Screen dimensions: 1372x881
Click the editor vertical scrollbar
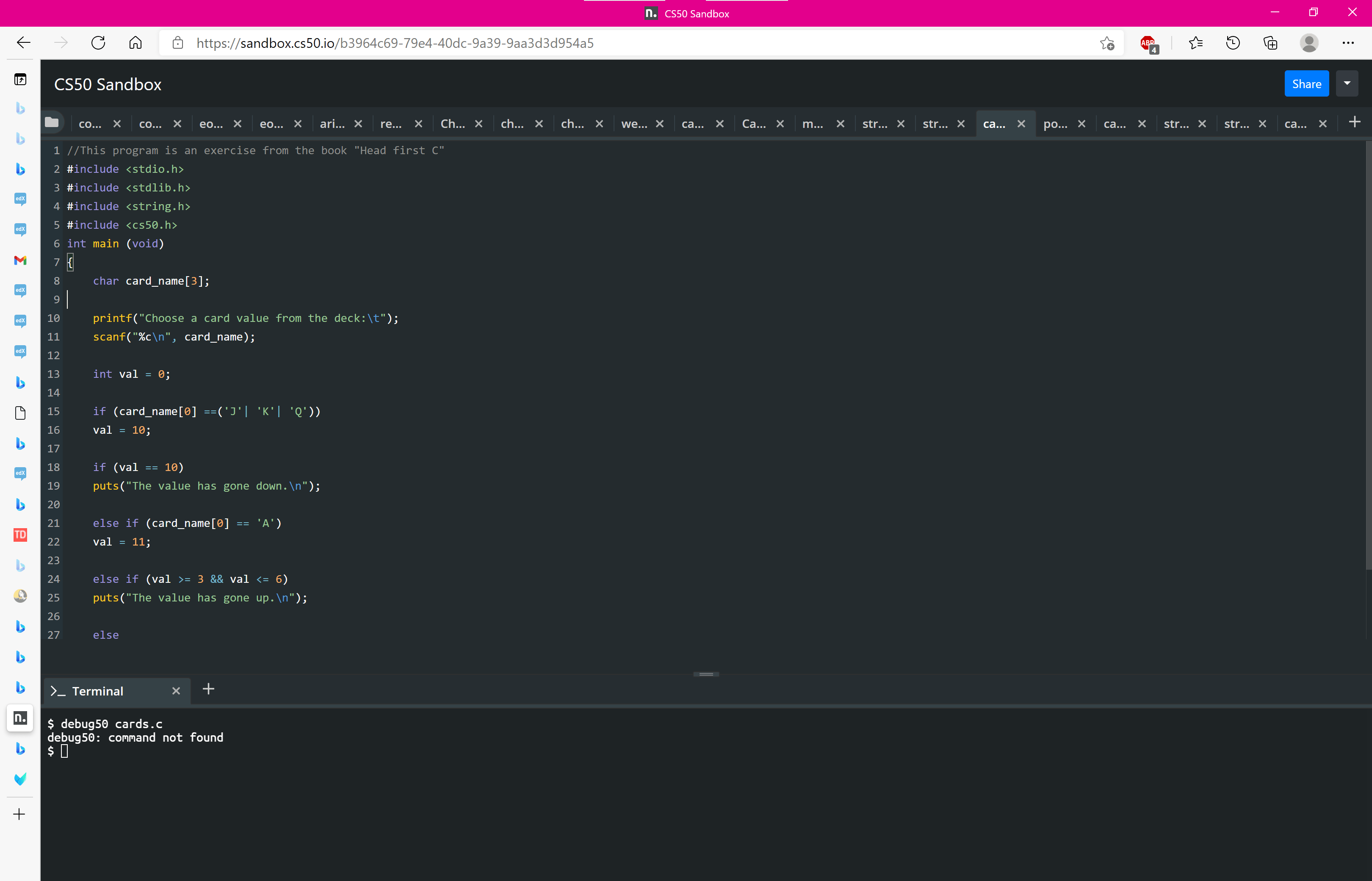(1368, 355)
